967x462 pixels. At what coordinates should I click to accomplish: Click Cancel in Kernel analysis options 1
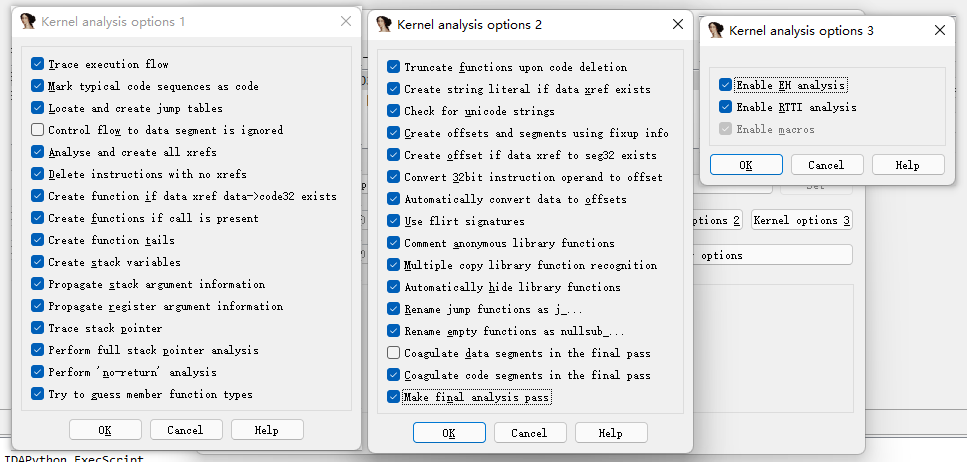[186, 430]
